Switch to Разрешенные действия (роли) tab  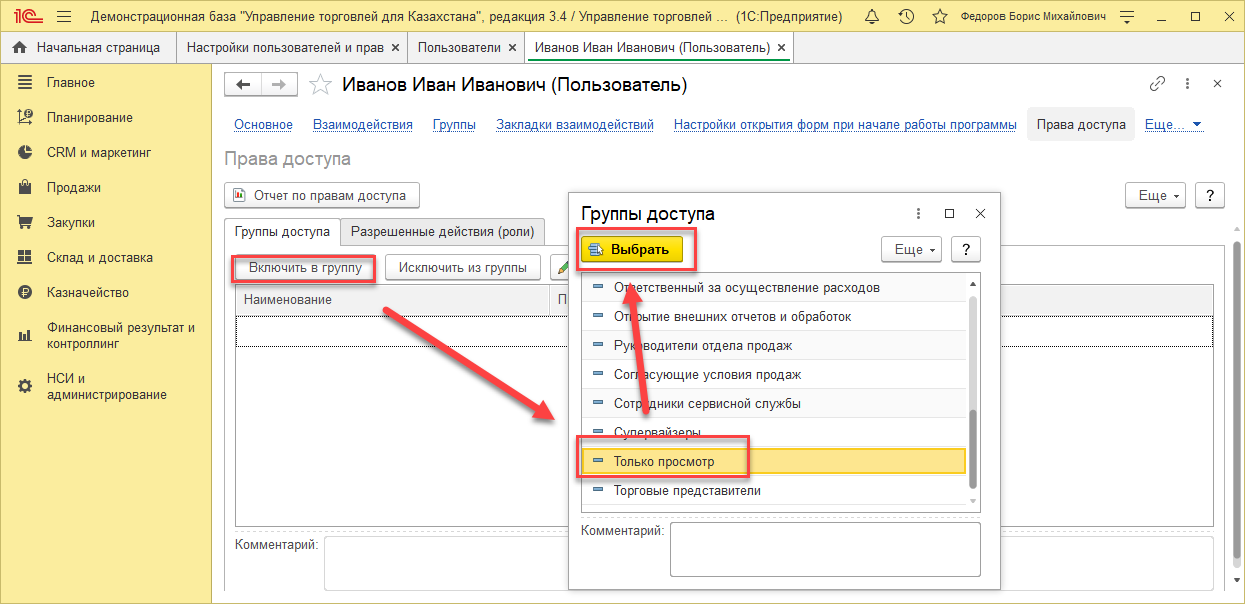(442, 232)
